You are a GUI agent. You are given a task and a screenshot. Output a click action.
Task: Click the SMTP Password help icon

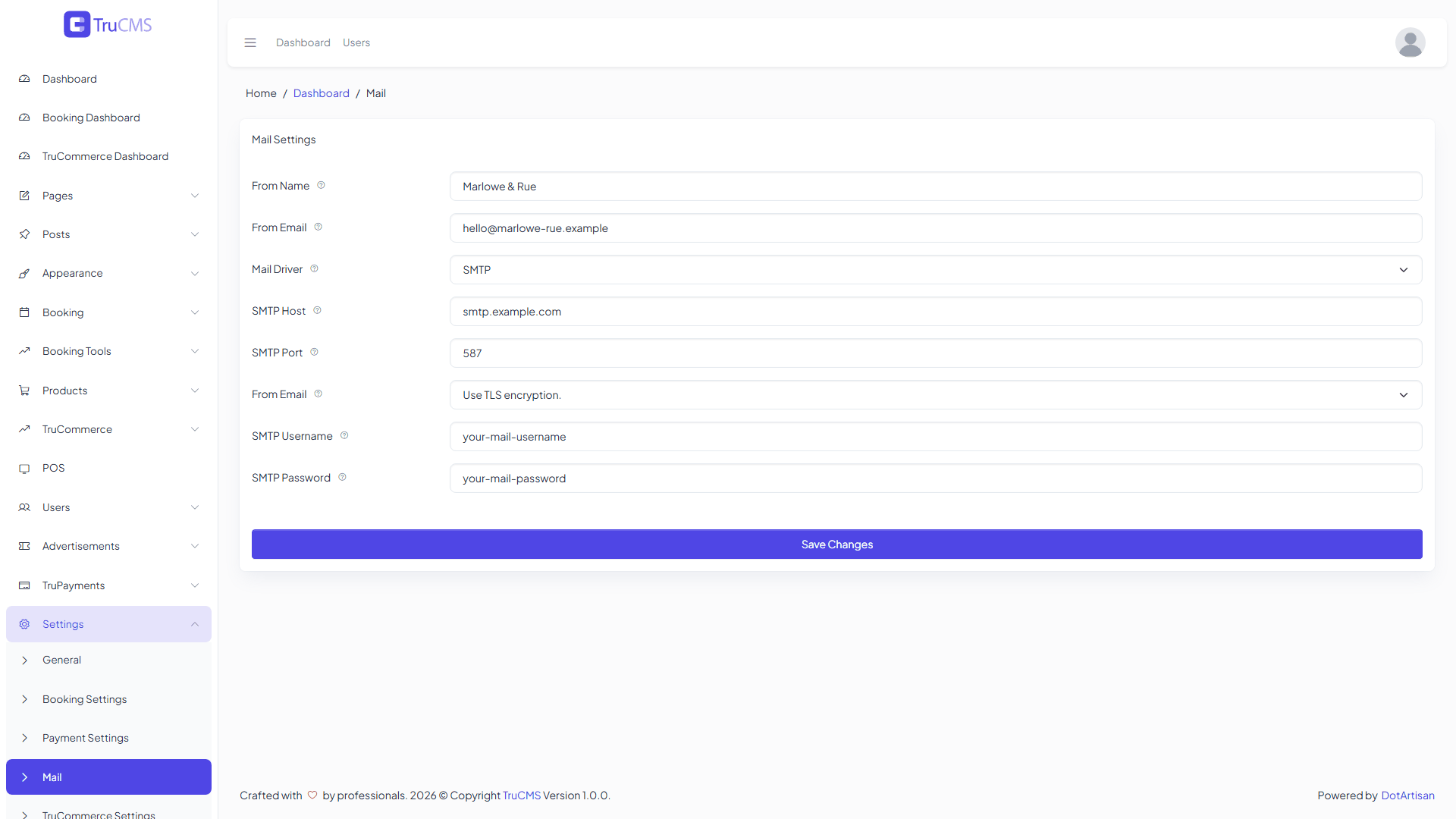tap(342, 477)
